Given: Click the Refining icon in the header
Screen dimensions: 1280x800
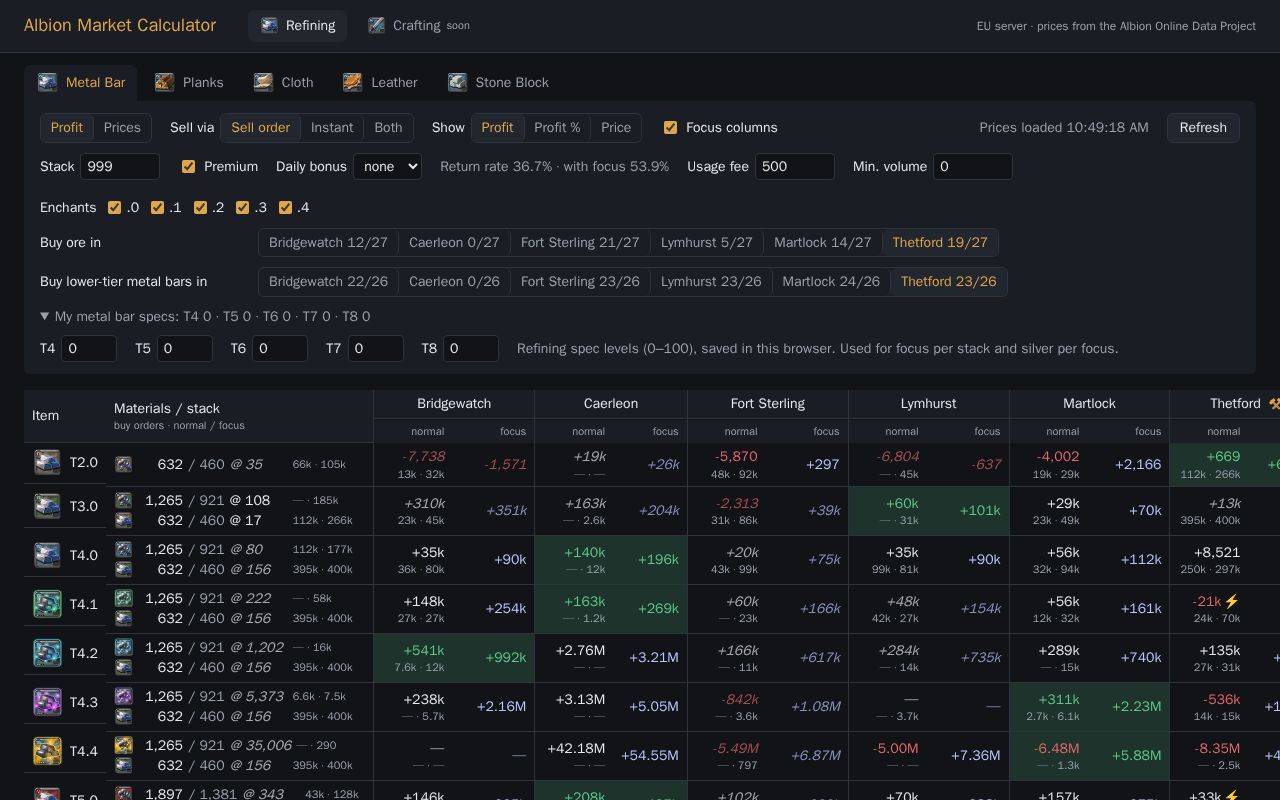Looking at the screenshot, I should point(269,25).
